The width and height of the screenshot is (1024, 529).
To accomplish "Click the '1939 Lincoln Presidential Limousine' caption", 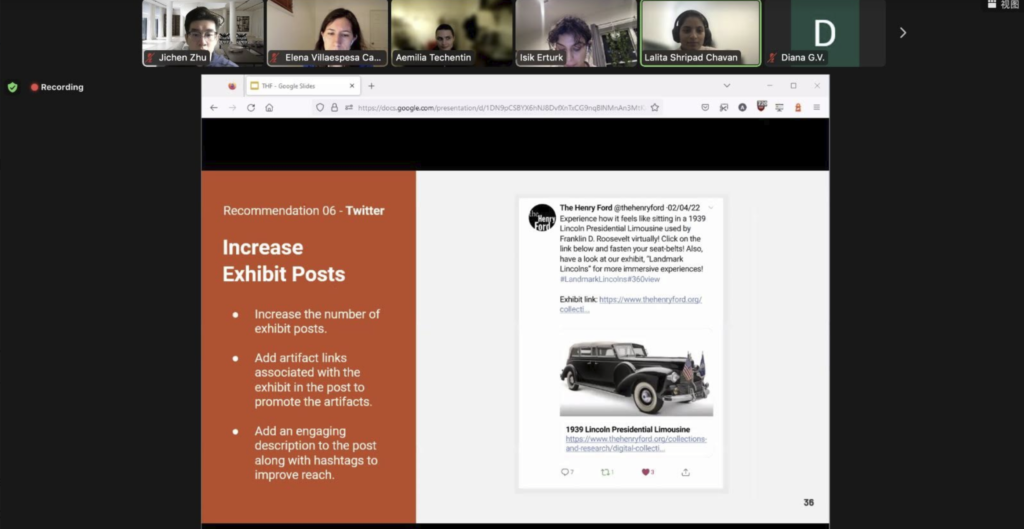I will click(x=628, y=429).
